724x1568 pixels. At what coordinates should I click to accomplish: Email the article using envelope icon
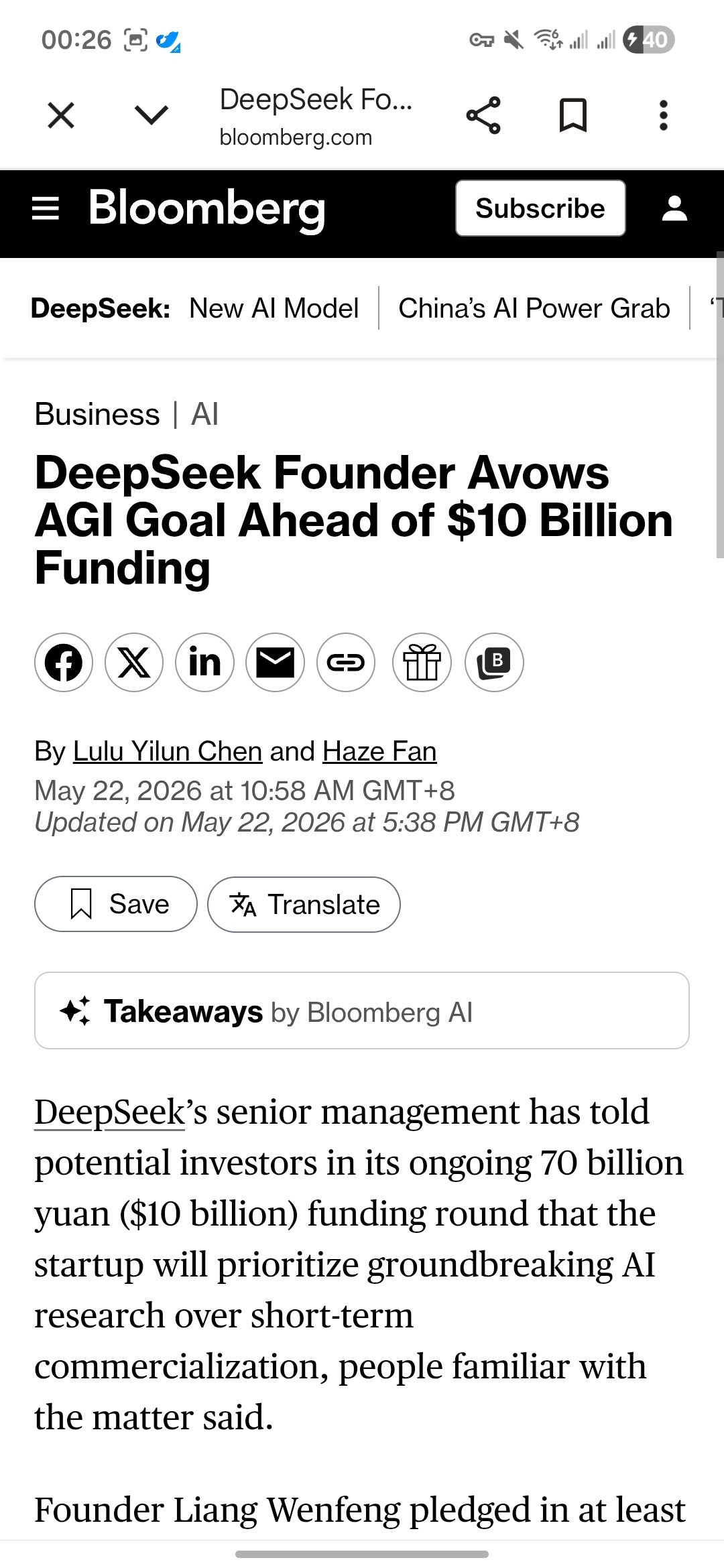pos(275,662)
